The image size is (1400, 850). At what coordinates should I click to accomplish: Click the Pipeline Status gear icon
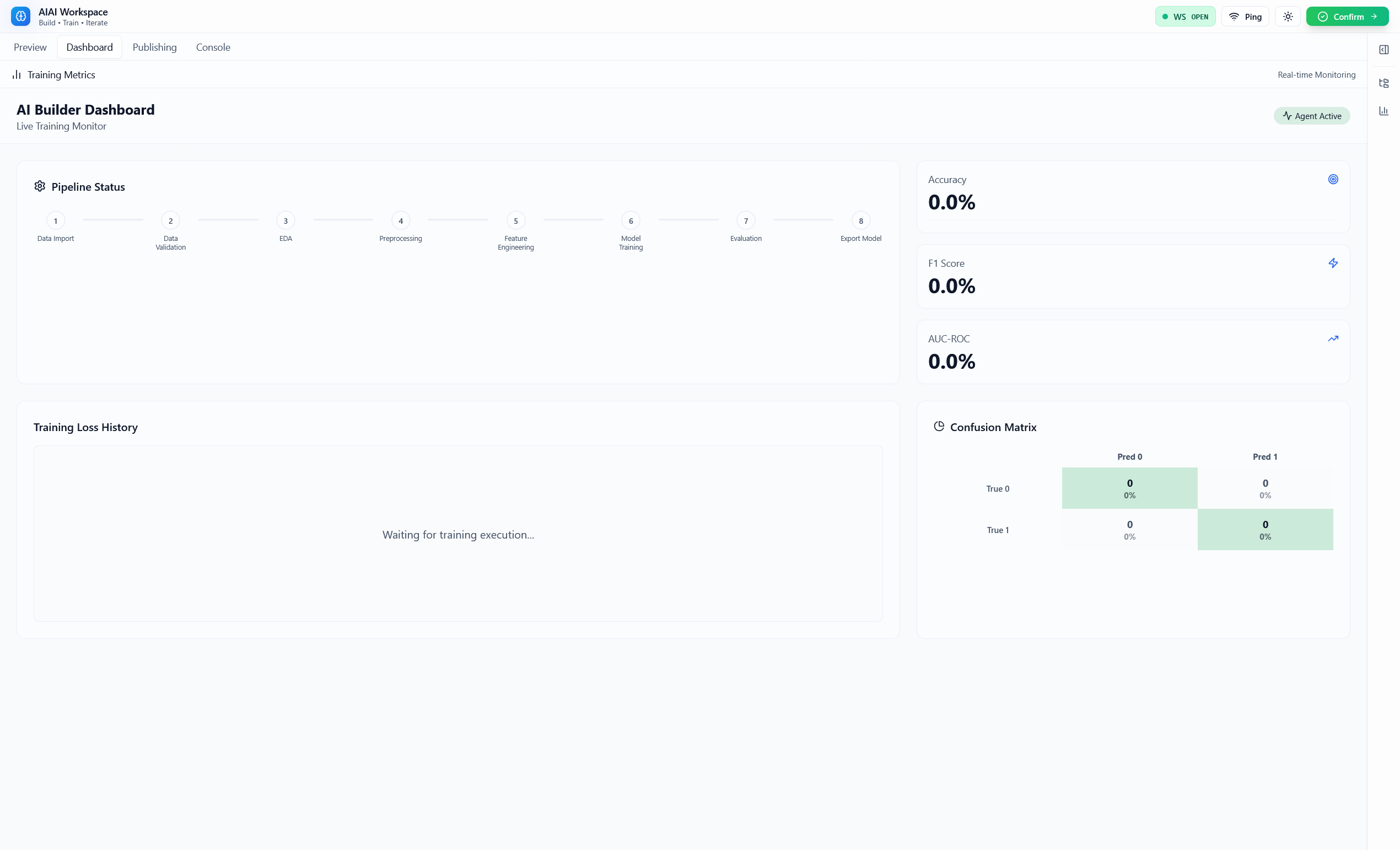pos(40,186)
